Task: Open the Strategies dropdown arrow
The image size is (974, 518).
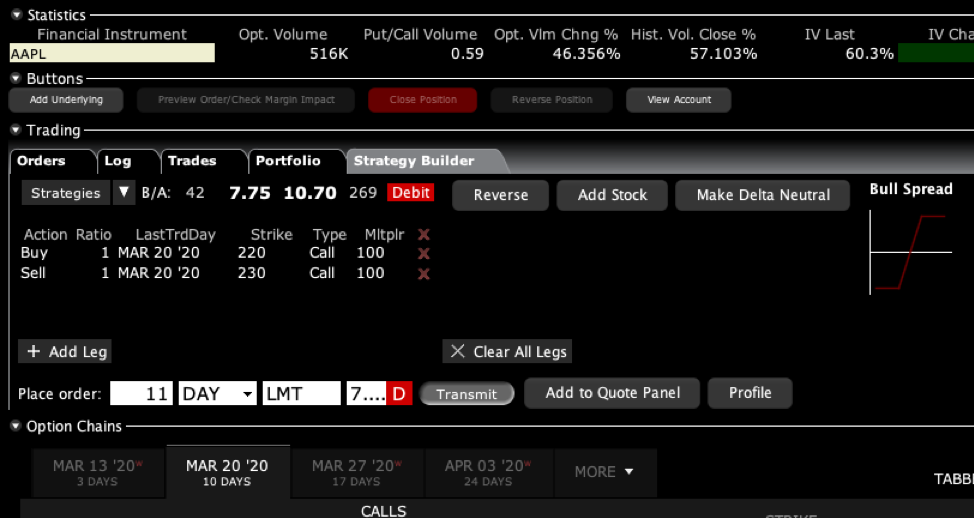Action: [x=124, y=193]
